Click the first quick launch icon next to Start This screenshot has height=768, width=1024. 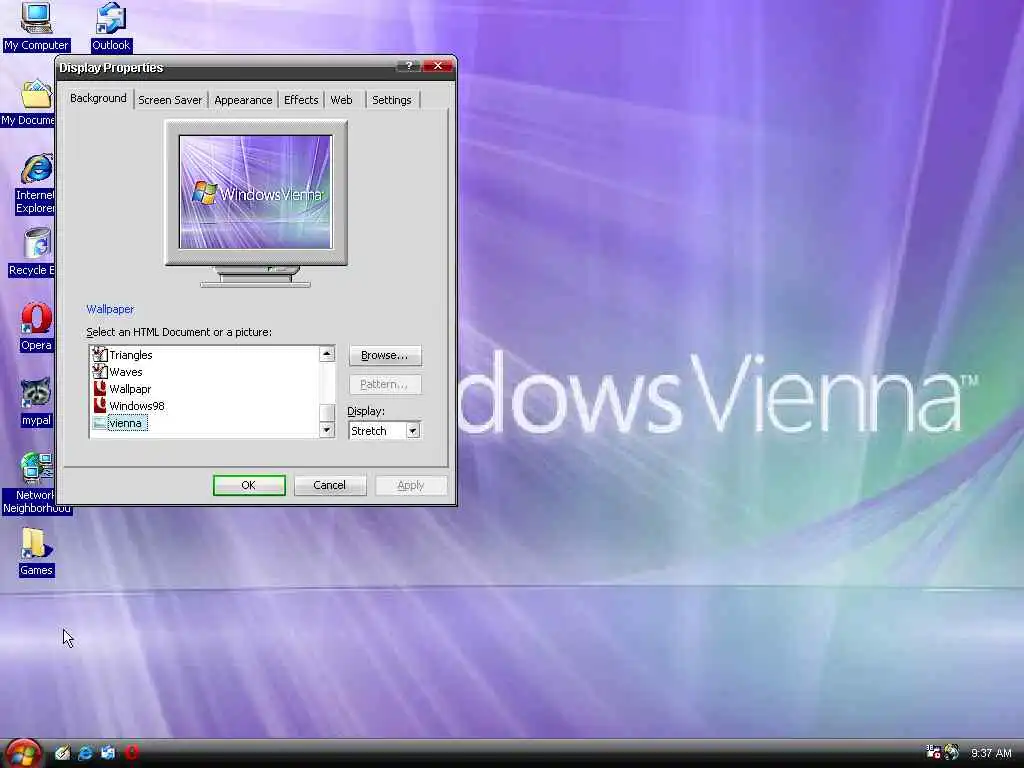pos(62,753)
